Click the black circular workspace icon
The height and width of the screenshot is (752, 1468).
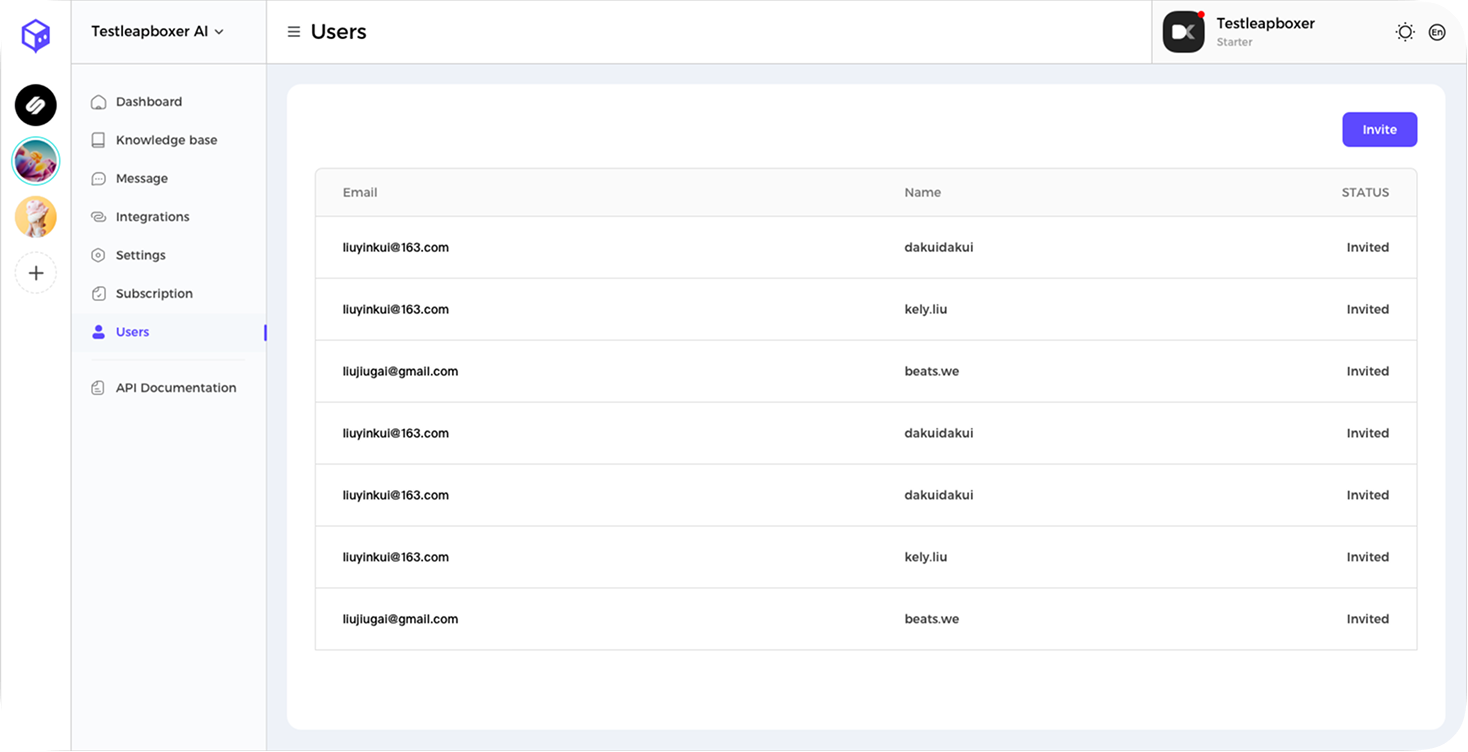tap(36, 105)
